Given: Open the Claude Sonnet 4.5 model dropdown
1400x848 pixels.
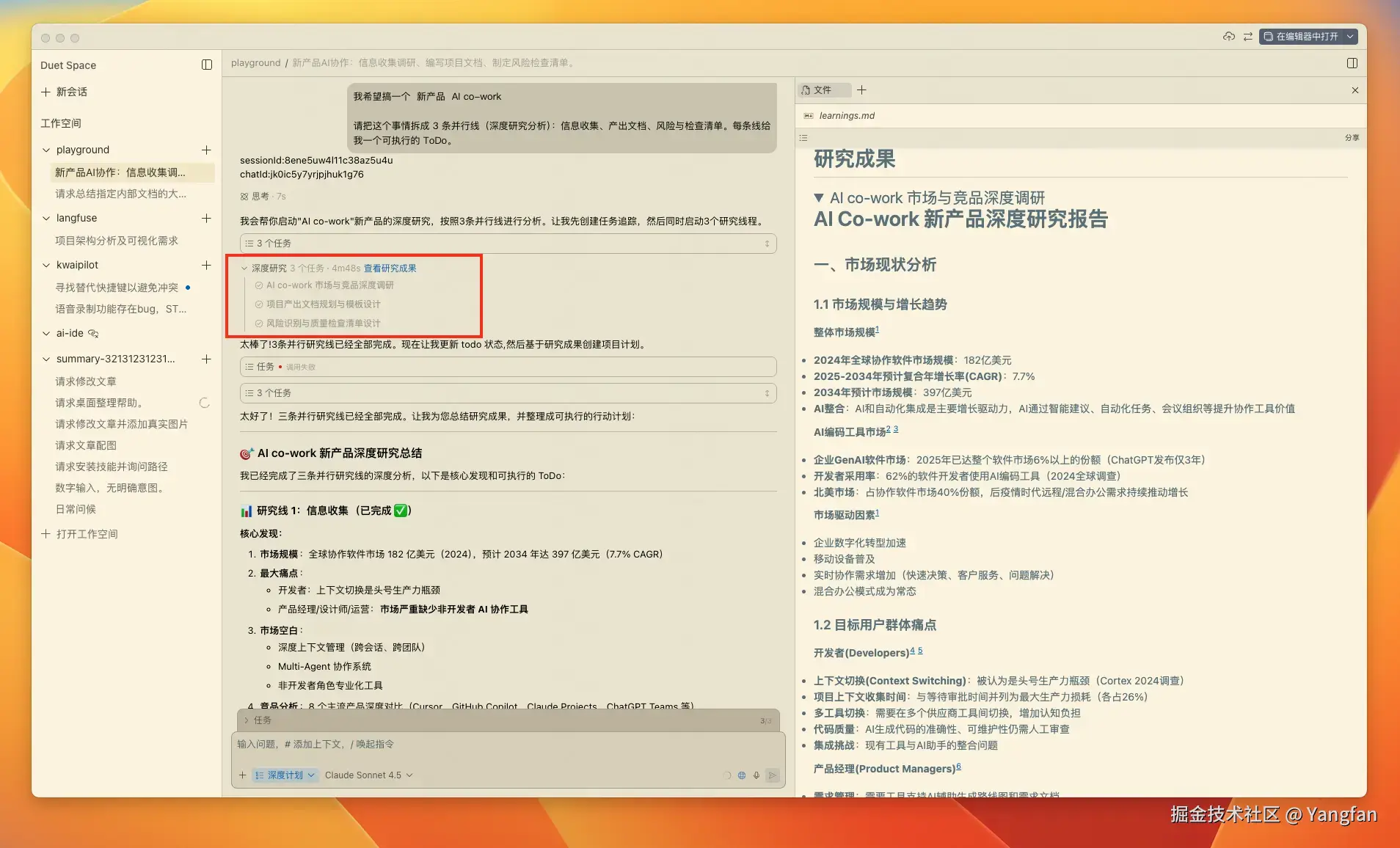Looking at the screenshot, I should tap(368, 775).
